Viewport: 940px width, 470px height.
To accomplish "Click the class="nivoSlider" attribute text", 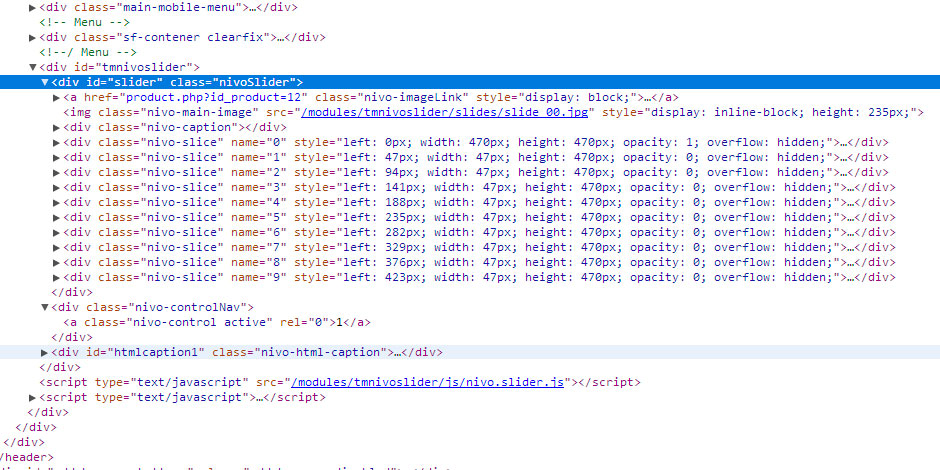I will click(234, 82).
